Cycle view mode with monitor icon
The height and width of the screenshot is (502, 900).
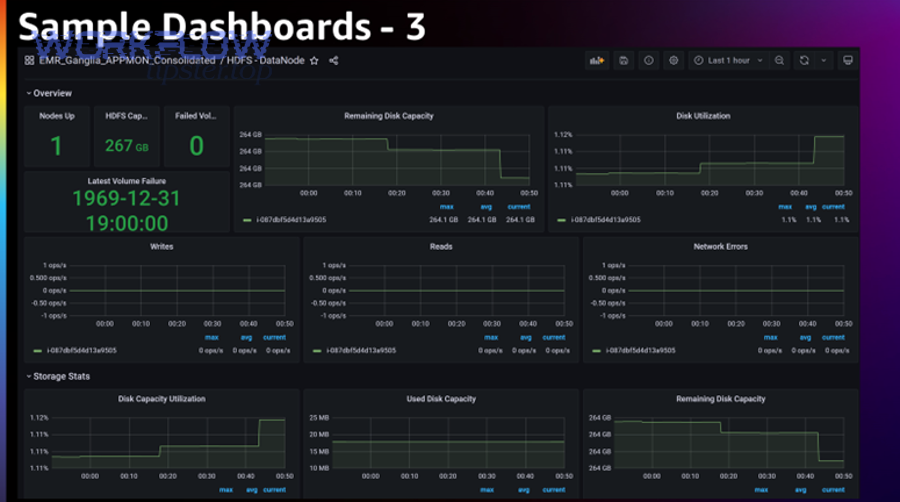(848, 60)
